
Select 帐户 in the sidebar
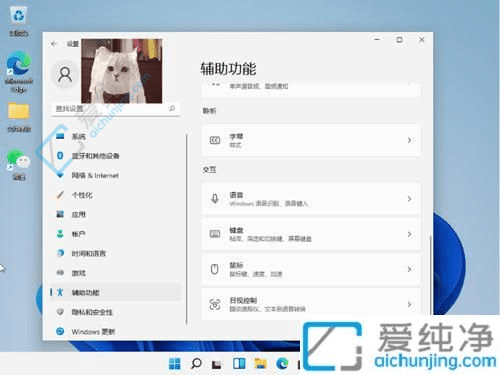coord(115,234)
